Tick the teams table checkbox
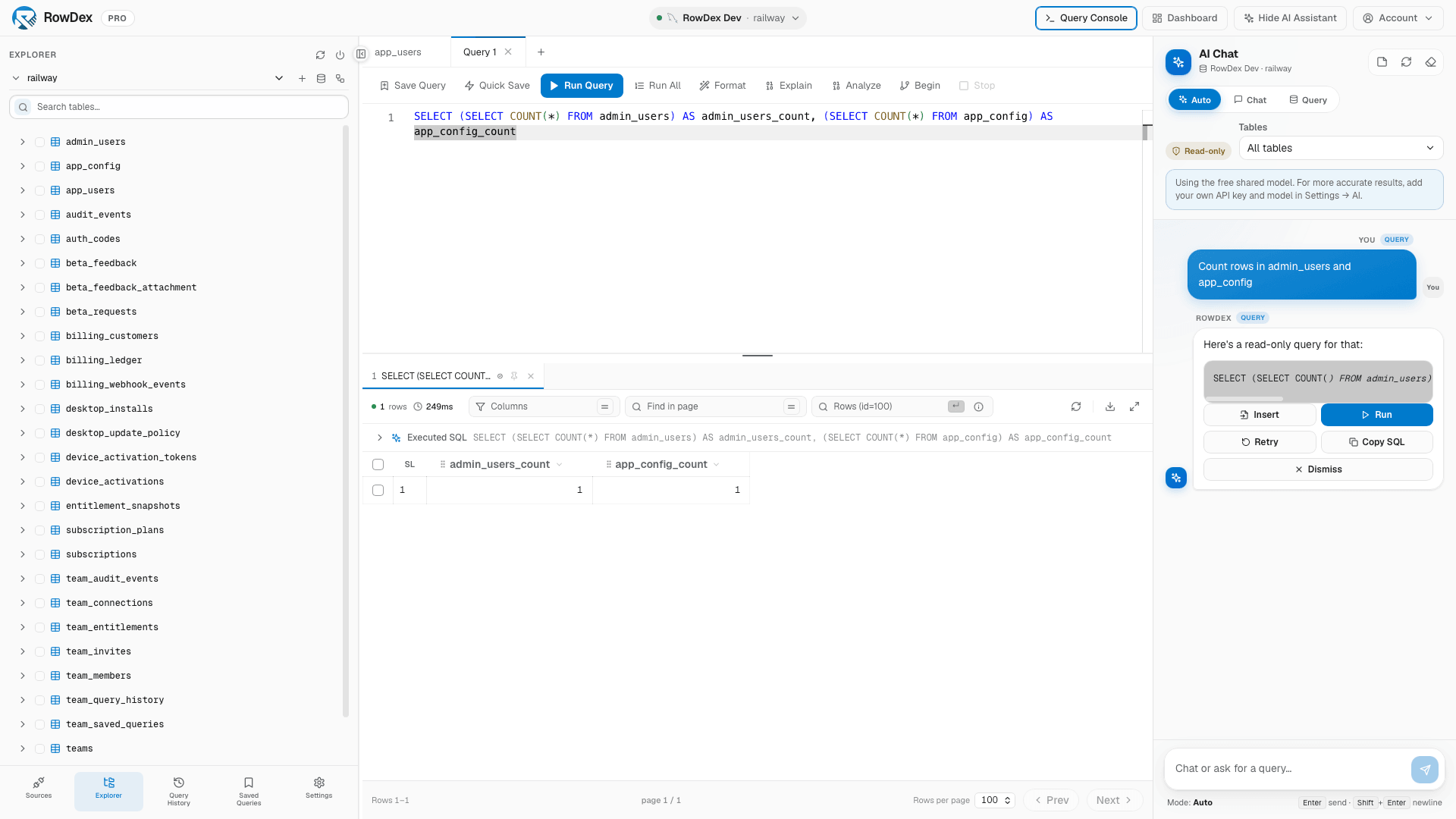Screen dimensions: 1456x819 (x=39, y=748)
